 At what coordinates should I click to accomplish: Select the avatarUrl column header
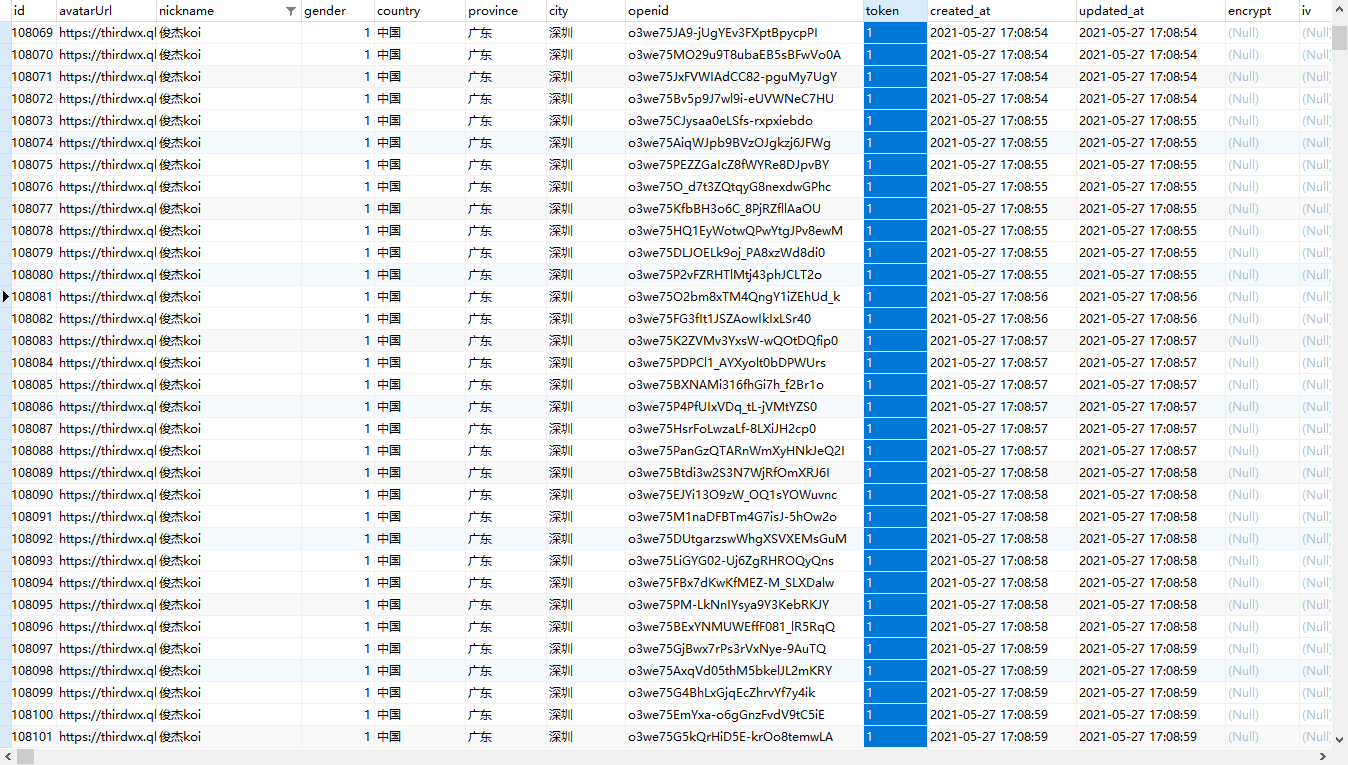[106, 11]
